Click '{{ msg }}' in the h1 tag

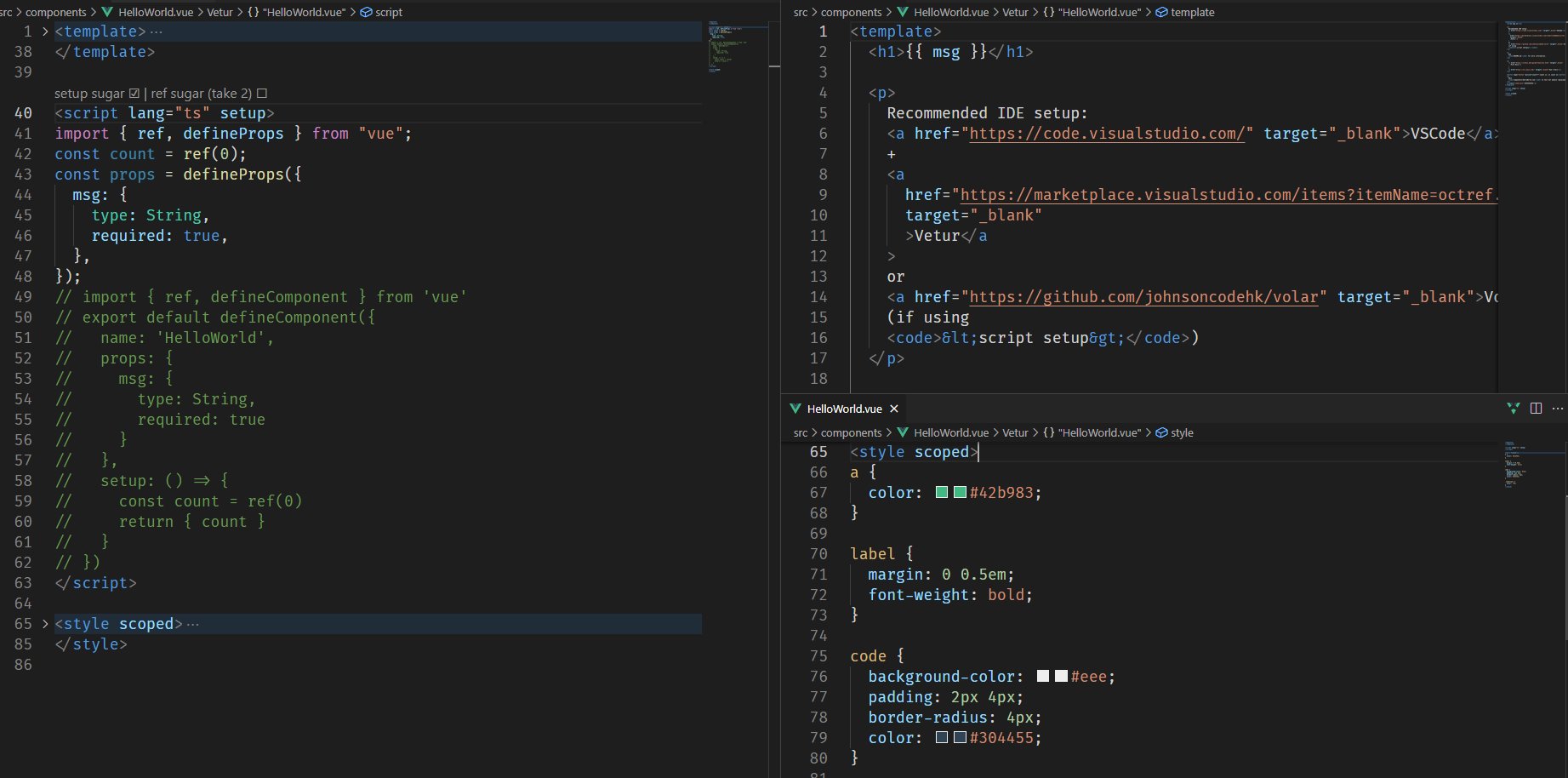[x=946, y=52]
